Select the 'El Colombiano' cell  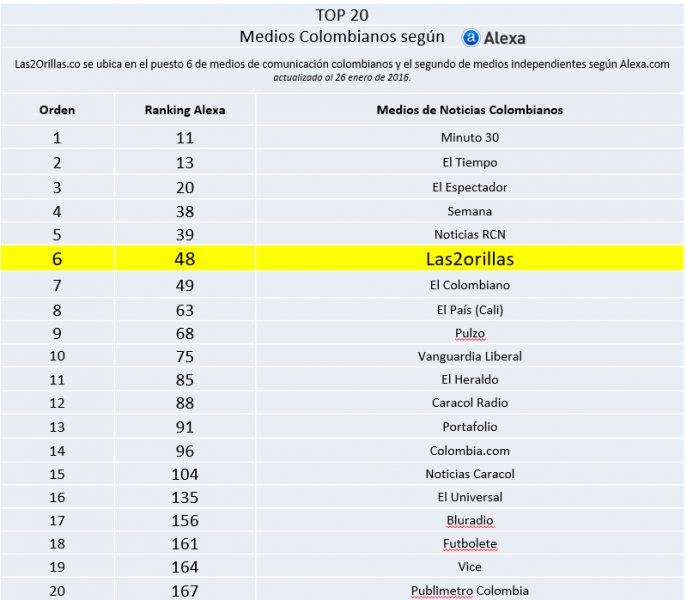(x=469, y=285)
